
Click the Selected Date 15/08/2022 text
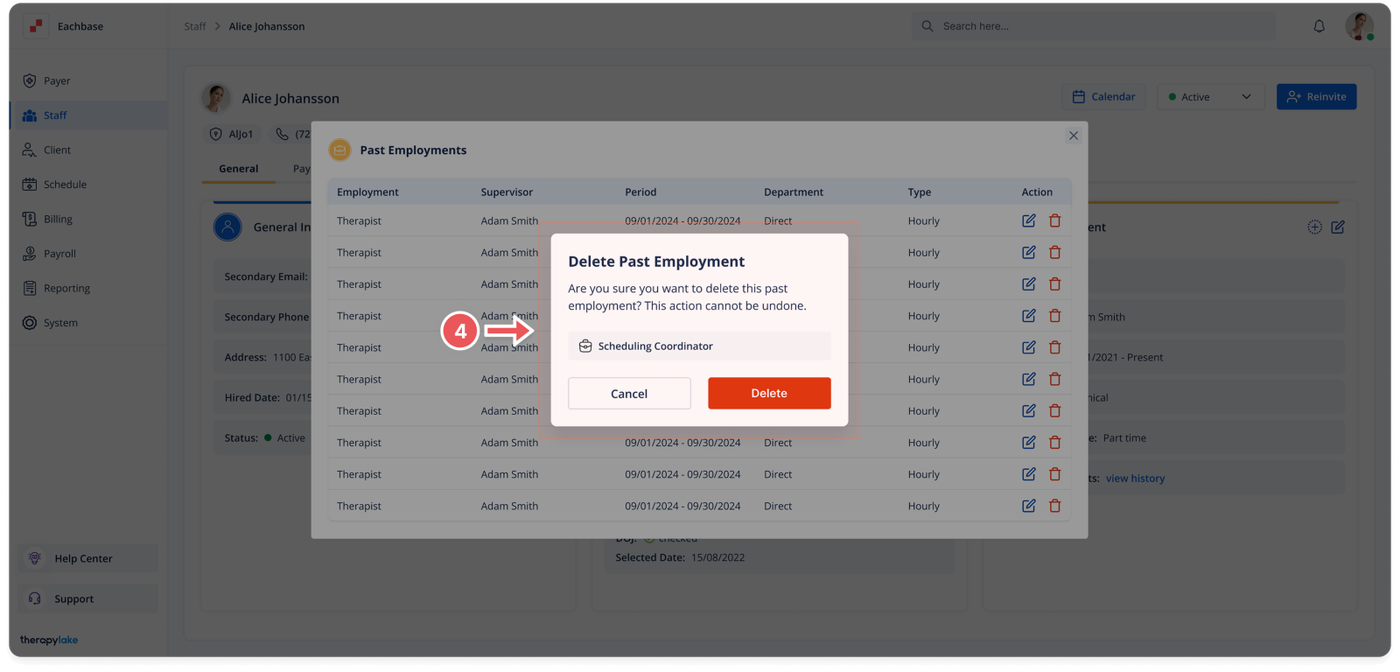680,558
